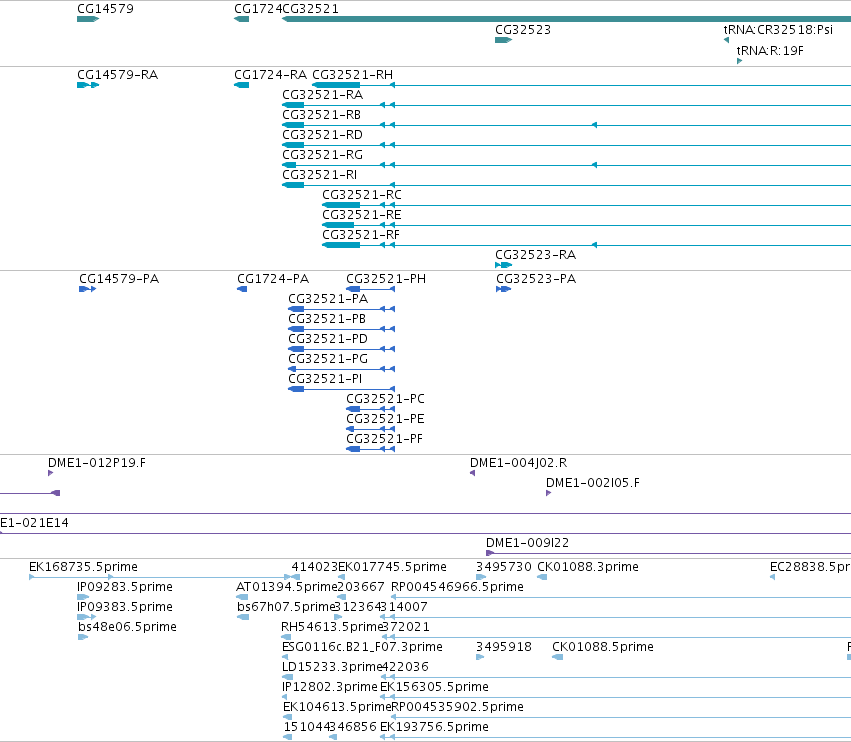
Task: Click the RP004546966.5prime EST label
Action: pyautogui.click(x=457, y=587)
